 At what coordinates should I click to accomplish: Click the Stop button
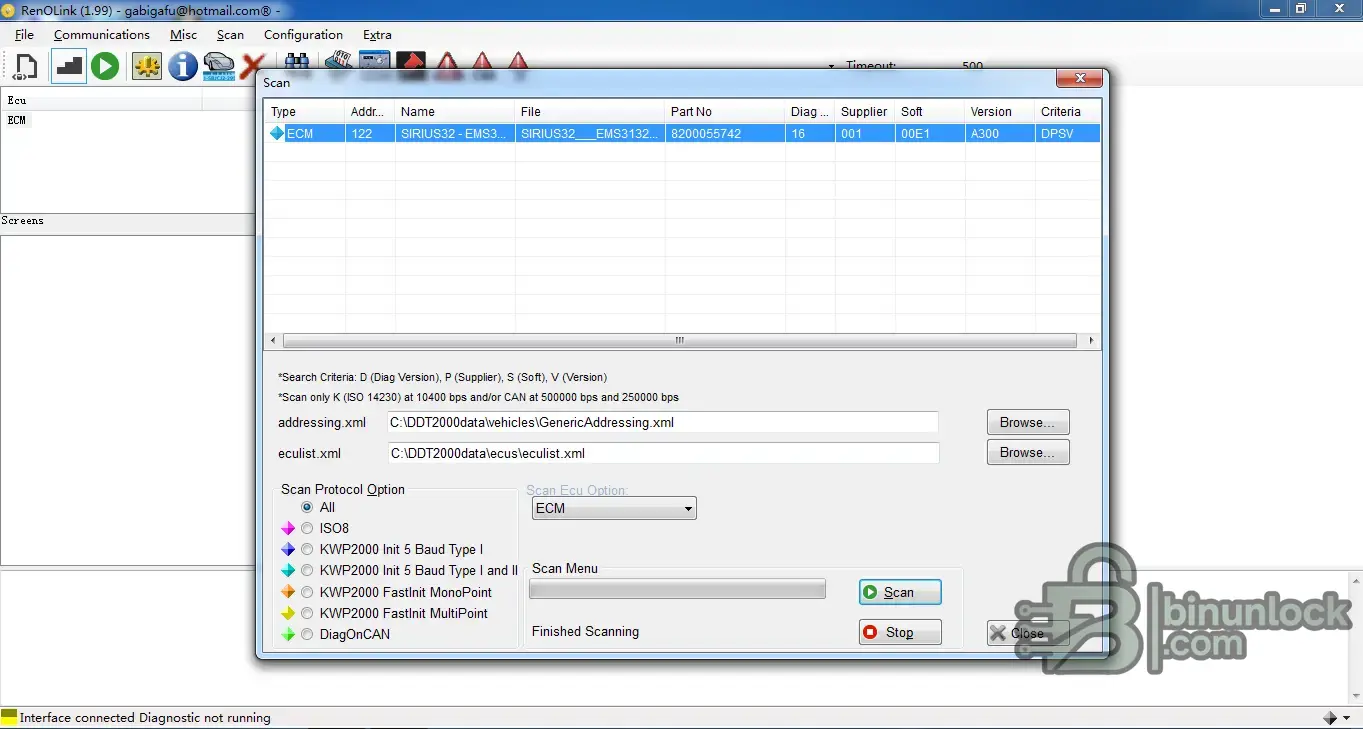pos(900,632)
